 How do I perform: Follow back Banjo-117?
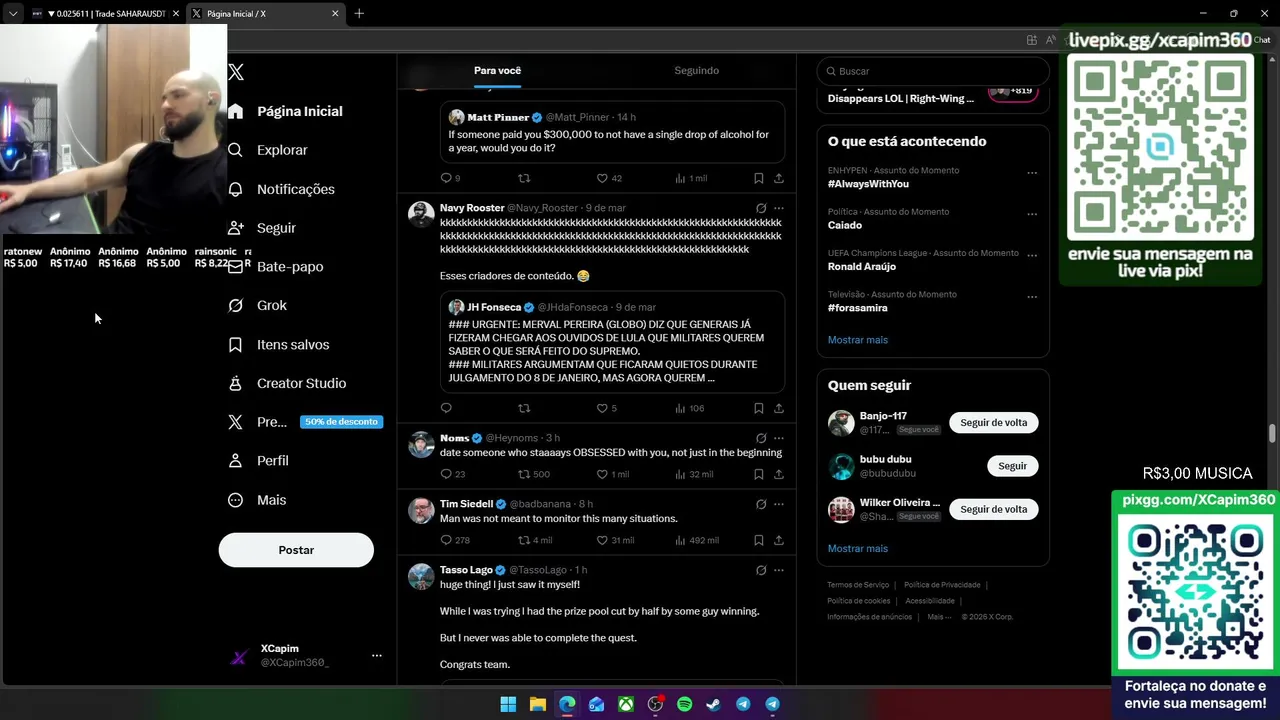[993, 423]
